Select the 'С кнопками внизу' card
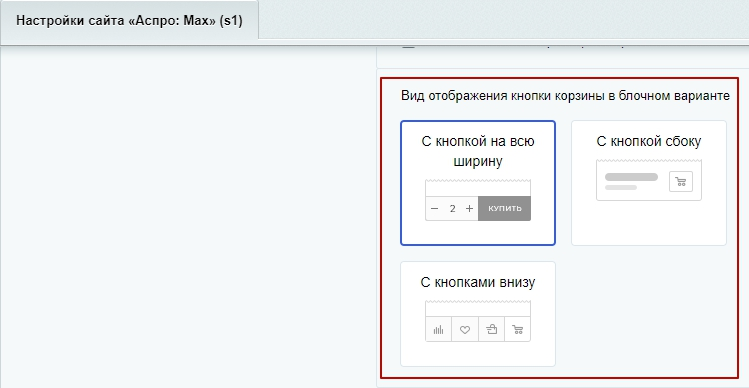Image resolution: width=749 pixels, height=388 pixels. click(x=478, y=314)
